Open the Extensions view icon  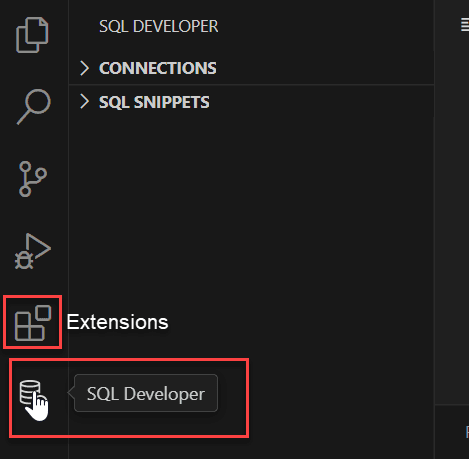tap(33, 322)
